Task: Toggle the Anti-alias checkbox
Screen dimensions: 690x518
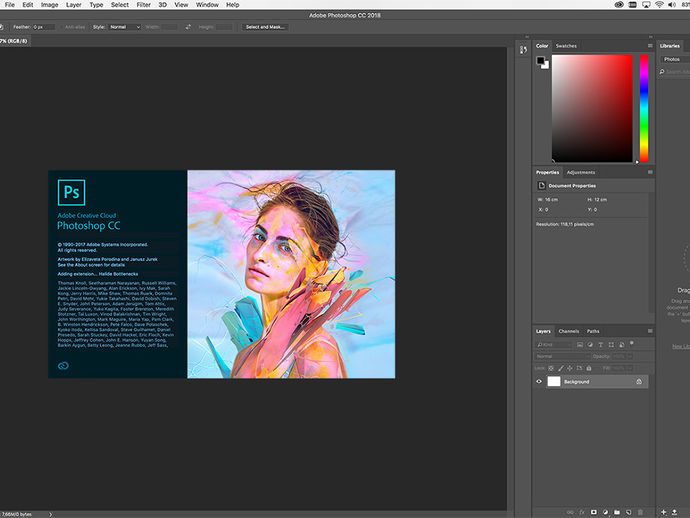Action: [74, 27]
